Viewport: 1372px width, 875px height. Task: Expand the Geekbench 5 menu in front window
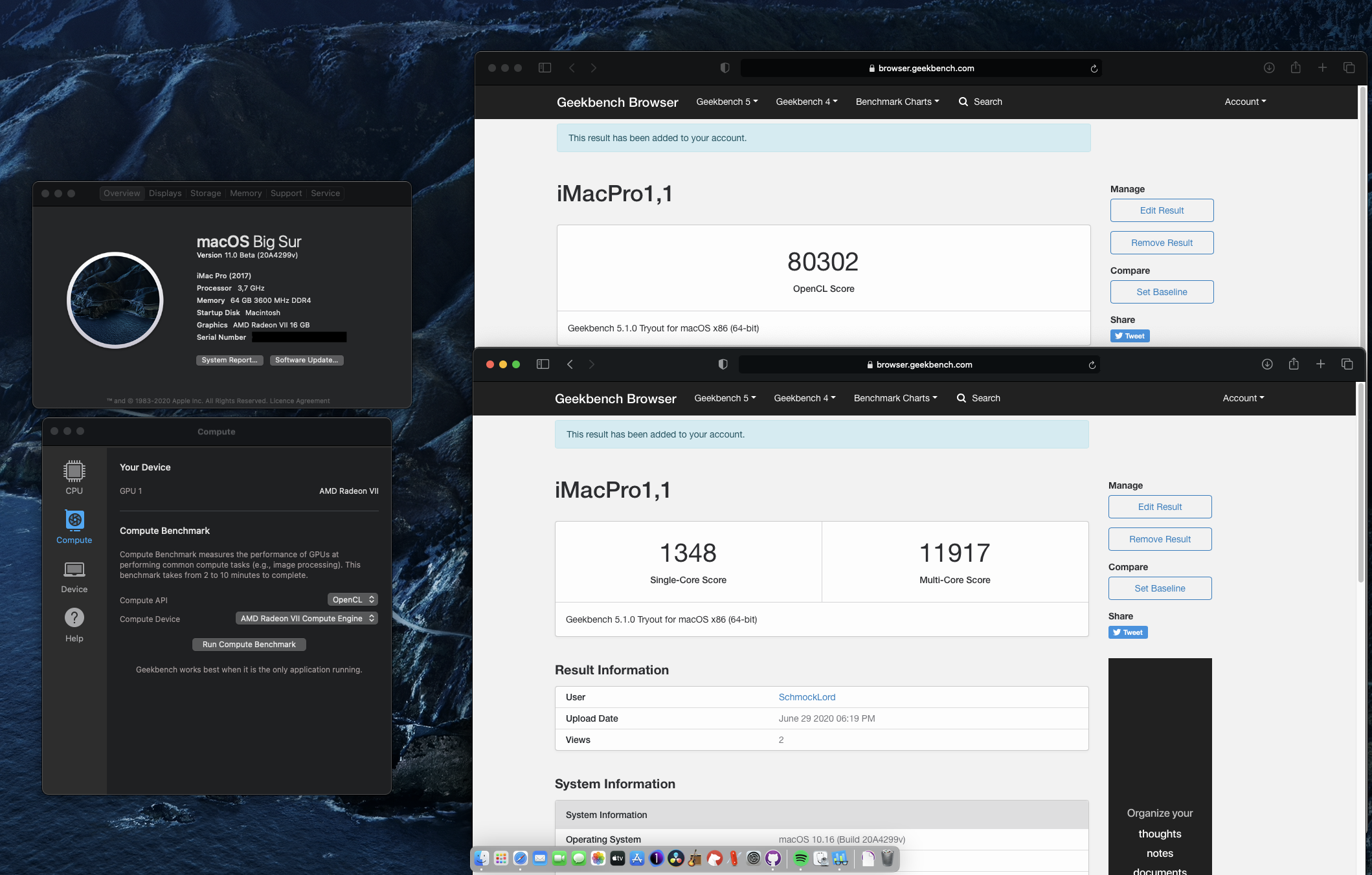(725, 398)
